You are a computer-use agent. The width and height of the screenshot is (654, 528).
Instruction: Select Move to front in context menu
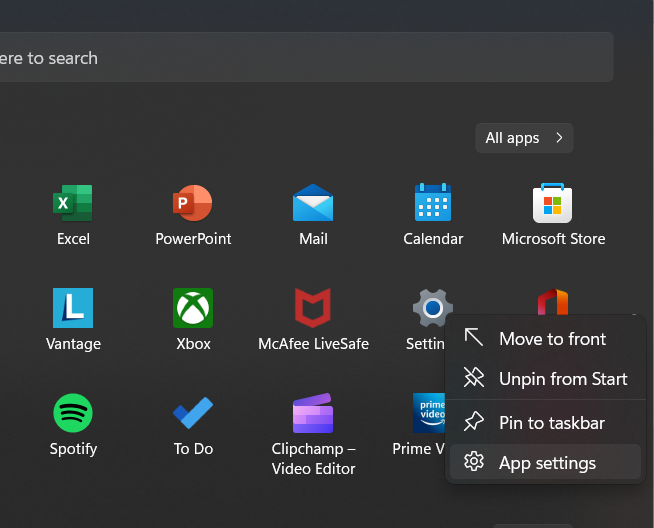coord(552,339)
